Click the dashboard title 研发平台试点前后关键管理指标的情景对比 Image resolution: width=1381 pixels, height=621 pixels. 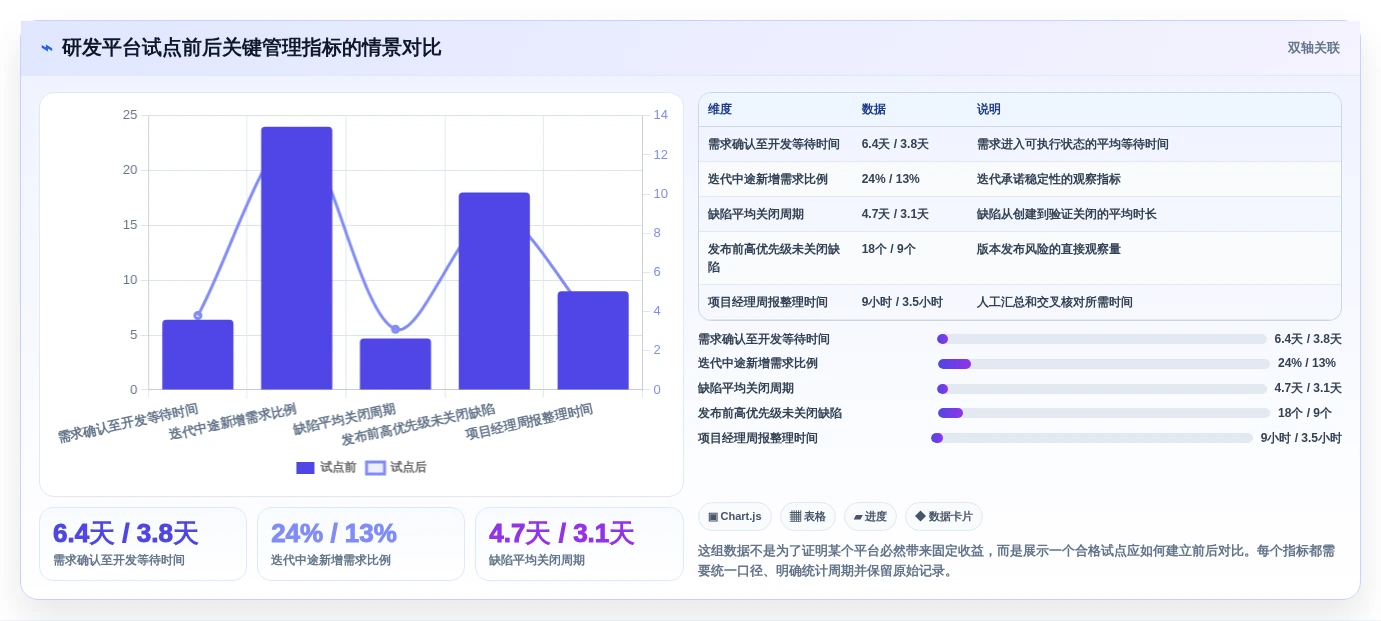[x=252, y=48]
